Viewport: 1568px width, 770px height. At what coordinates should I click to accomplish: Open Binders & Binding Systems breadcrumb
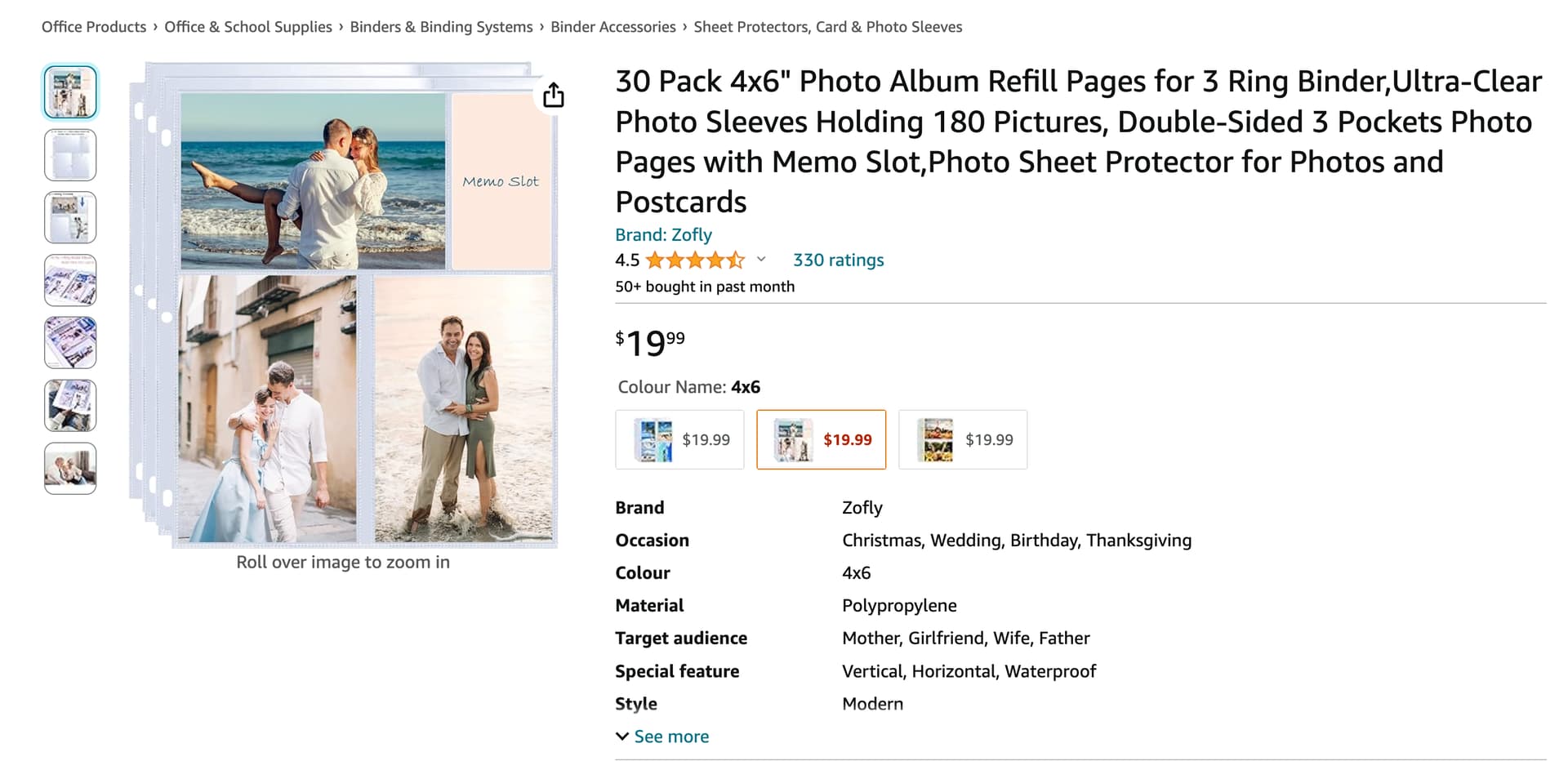click(441, 27)
